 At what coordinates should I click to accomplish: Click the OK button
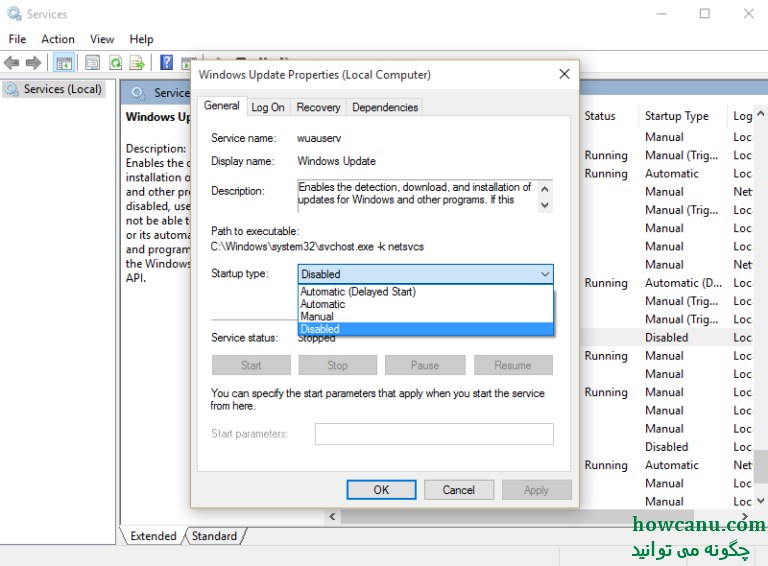[x=381, y=490]
